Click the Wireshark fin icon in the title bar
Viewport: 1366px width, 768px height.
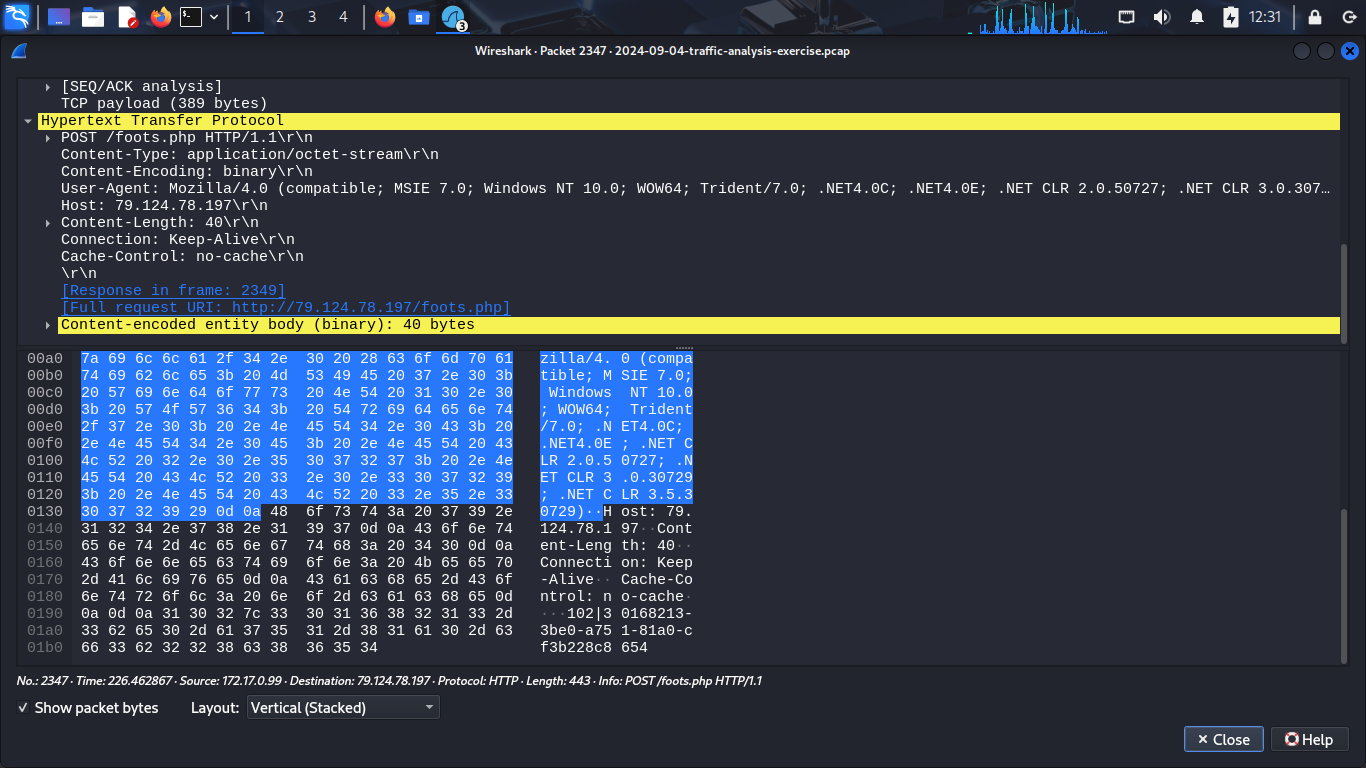click(19, 52)
